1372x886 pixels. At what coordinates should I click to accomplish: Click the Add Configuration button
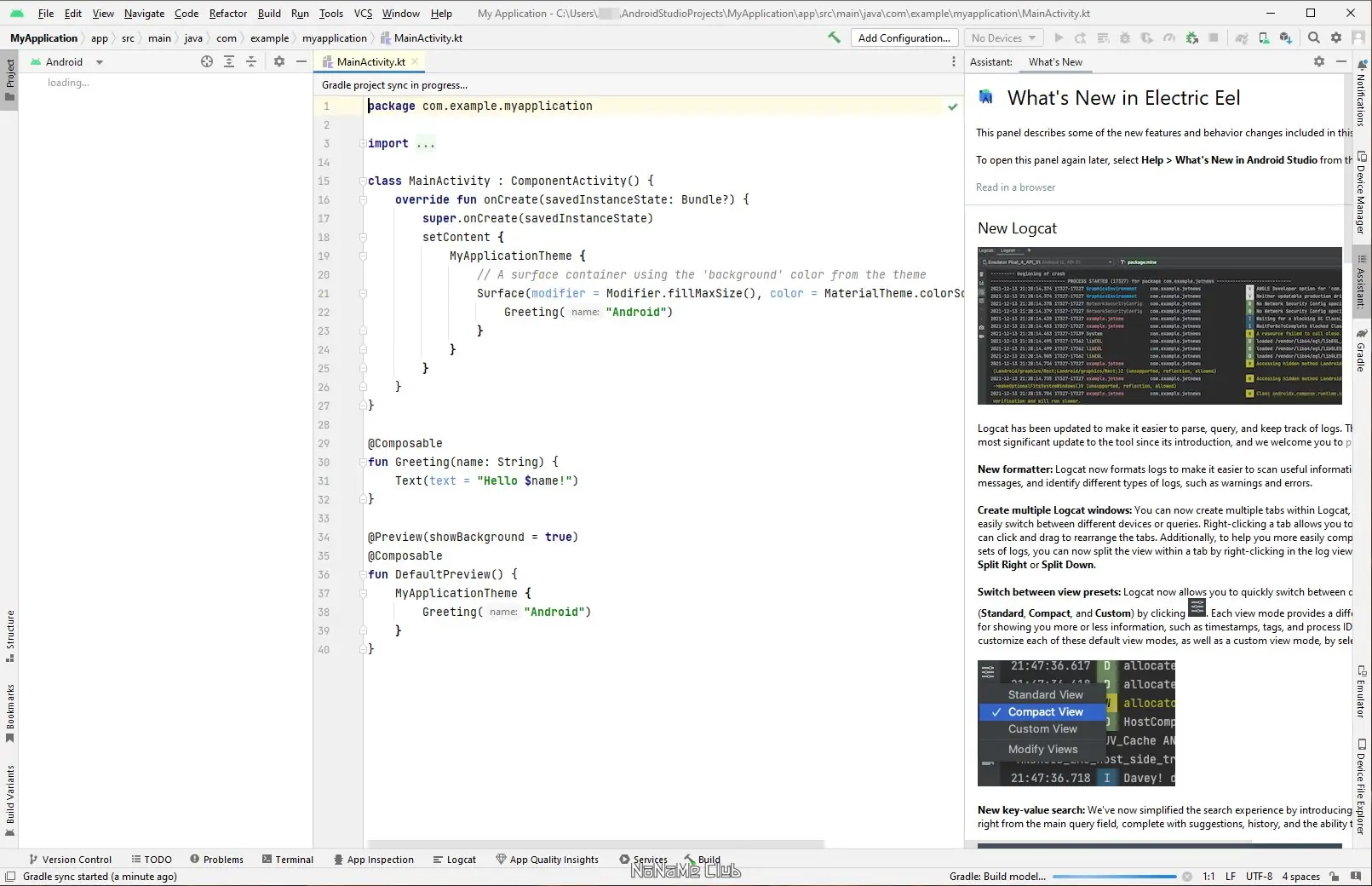(x=903, y=37)
